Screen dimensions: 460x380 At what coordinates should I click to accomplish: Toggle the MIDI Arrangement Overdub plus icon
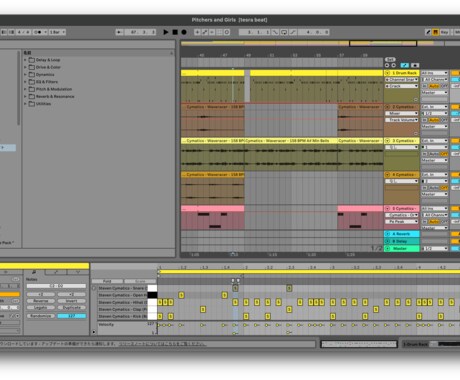[197, 32]
